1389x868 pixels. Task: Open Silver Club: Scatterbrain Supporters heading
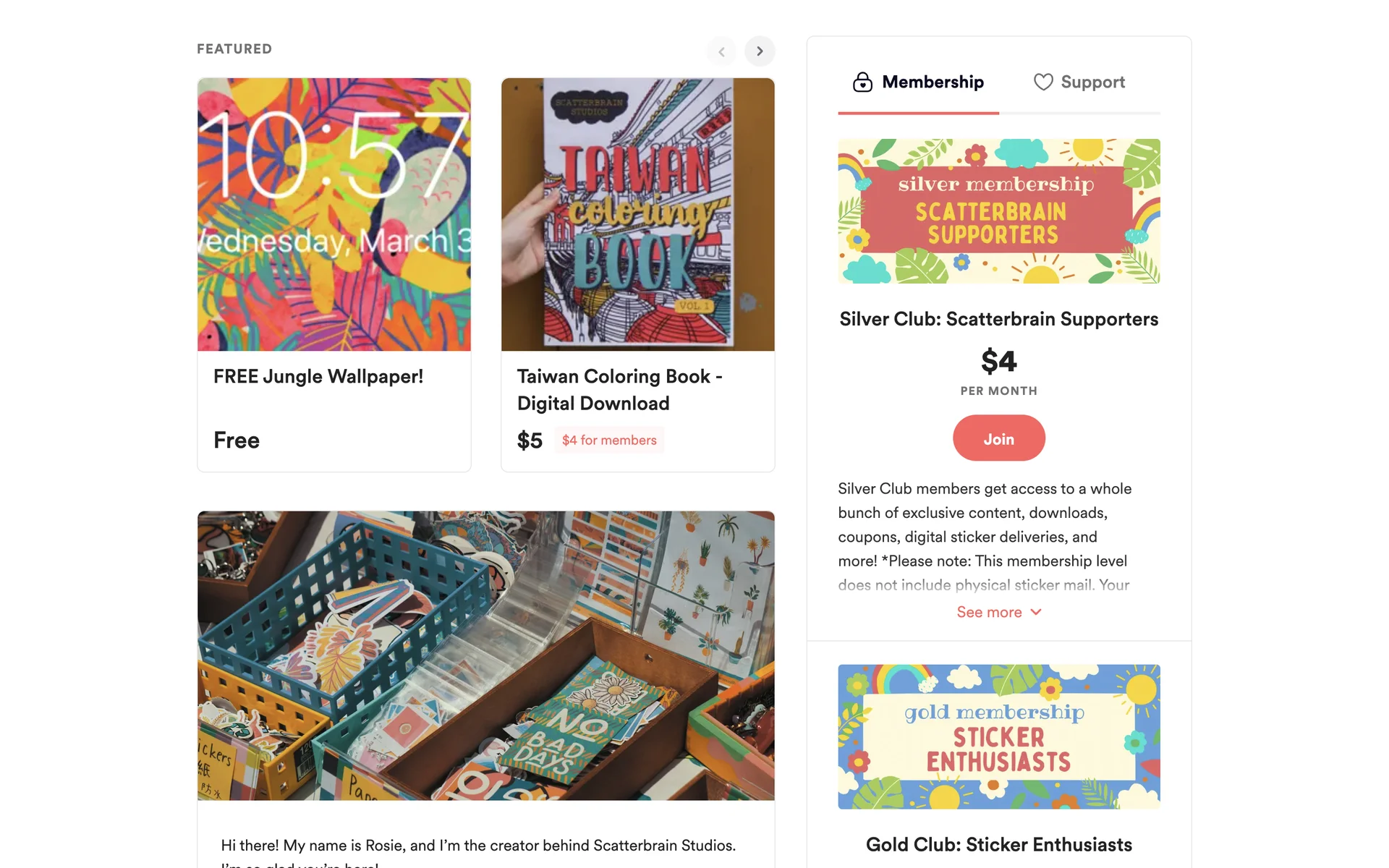pos(998,320)
